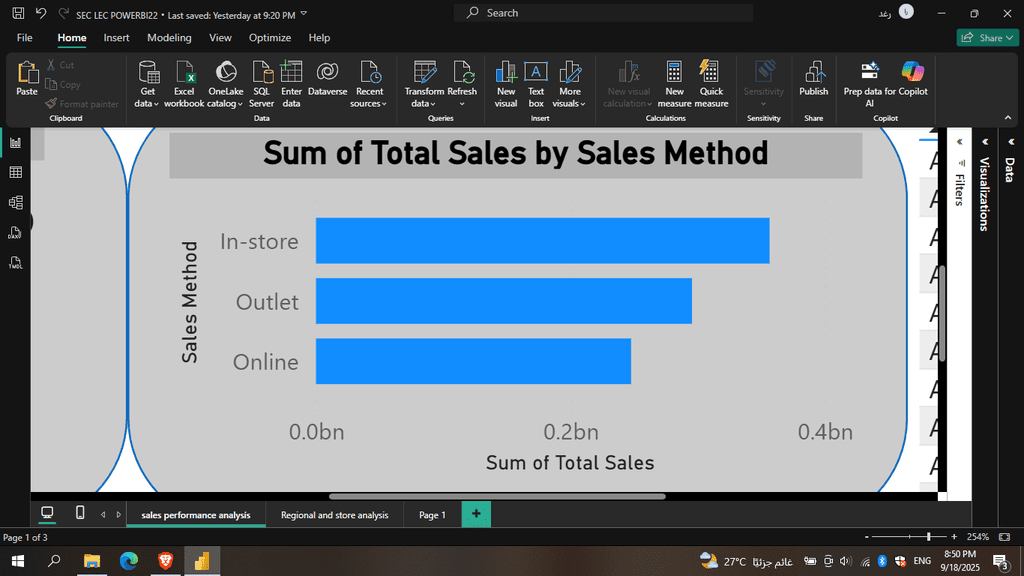The image size is (1024, 576).
Task: Open the Modeling ribbon tab
Action: (x=169, y=38)
